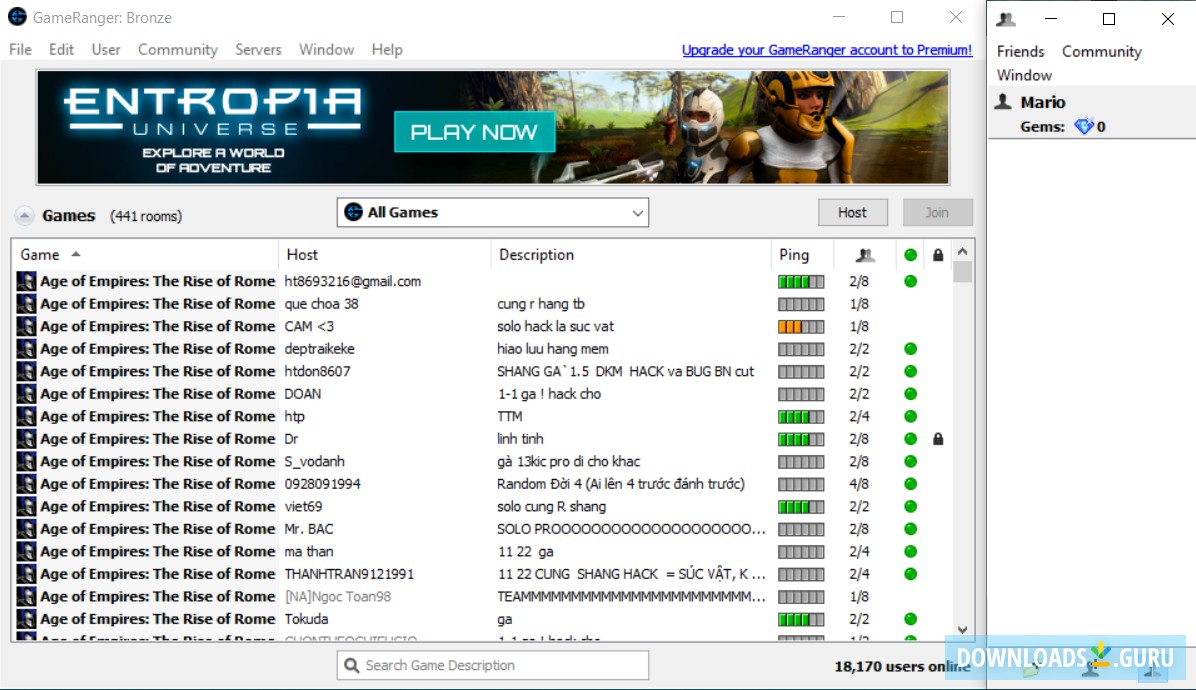Sort by the Host column header

(385, 255)
